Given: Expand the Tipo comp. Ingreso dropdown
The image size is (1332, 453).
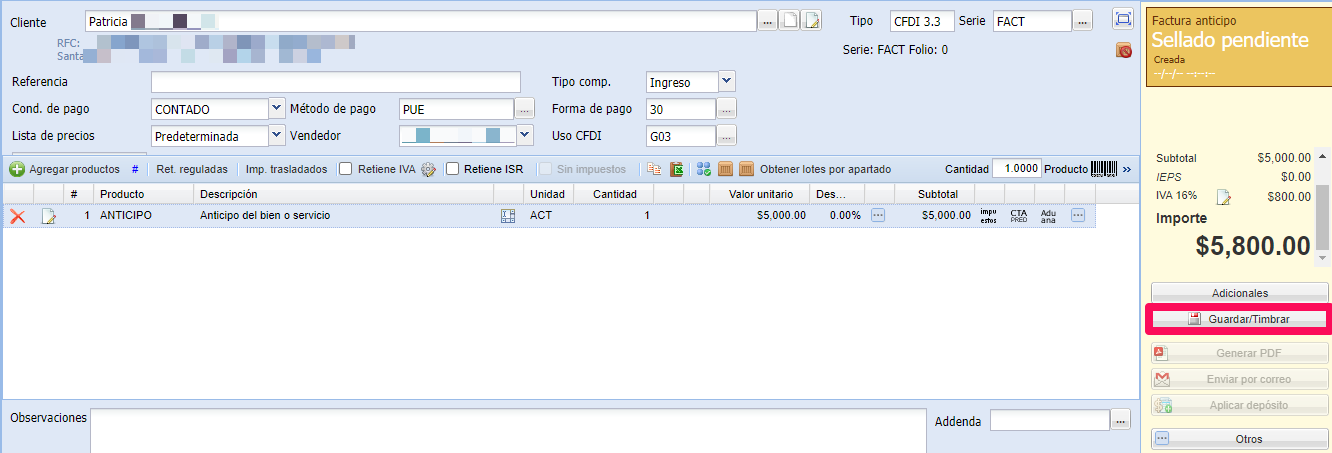Looking at the screenshot, I should tap(727, 81).
